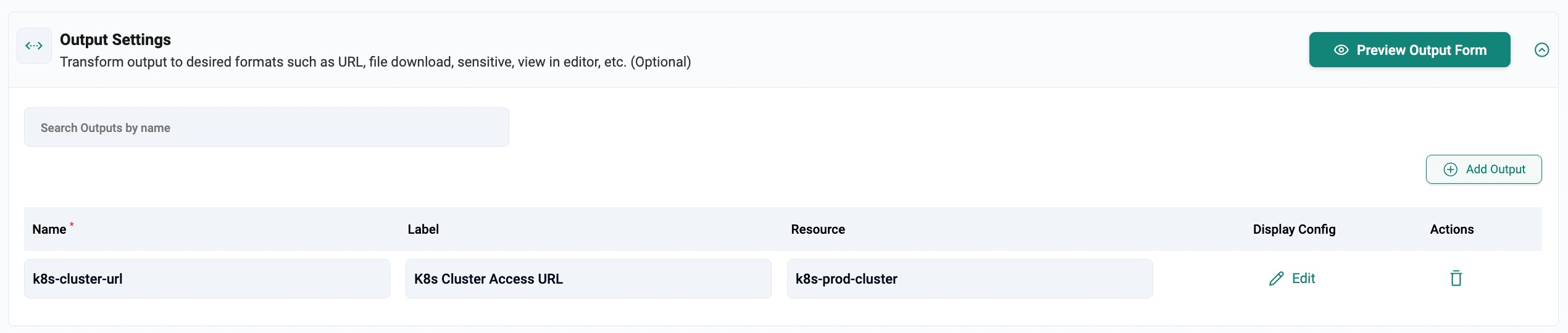This screenshot has height=333, width=1568.
Task: Delete the k8s-cluster-url output with trash icon
Action: pos(1456,279)
